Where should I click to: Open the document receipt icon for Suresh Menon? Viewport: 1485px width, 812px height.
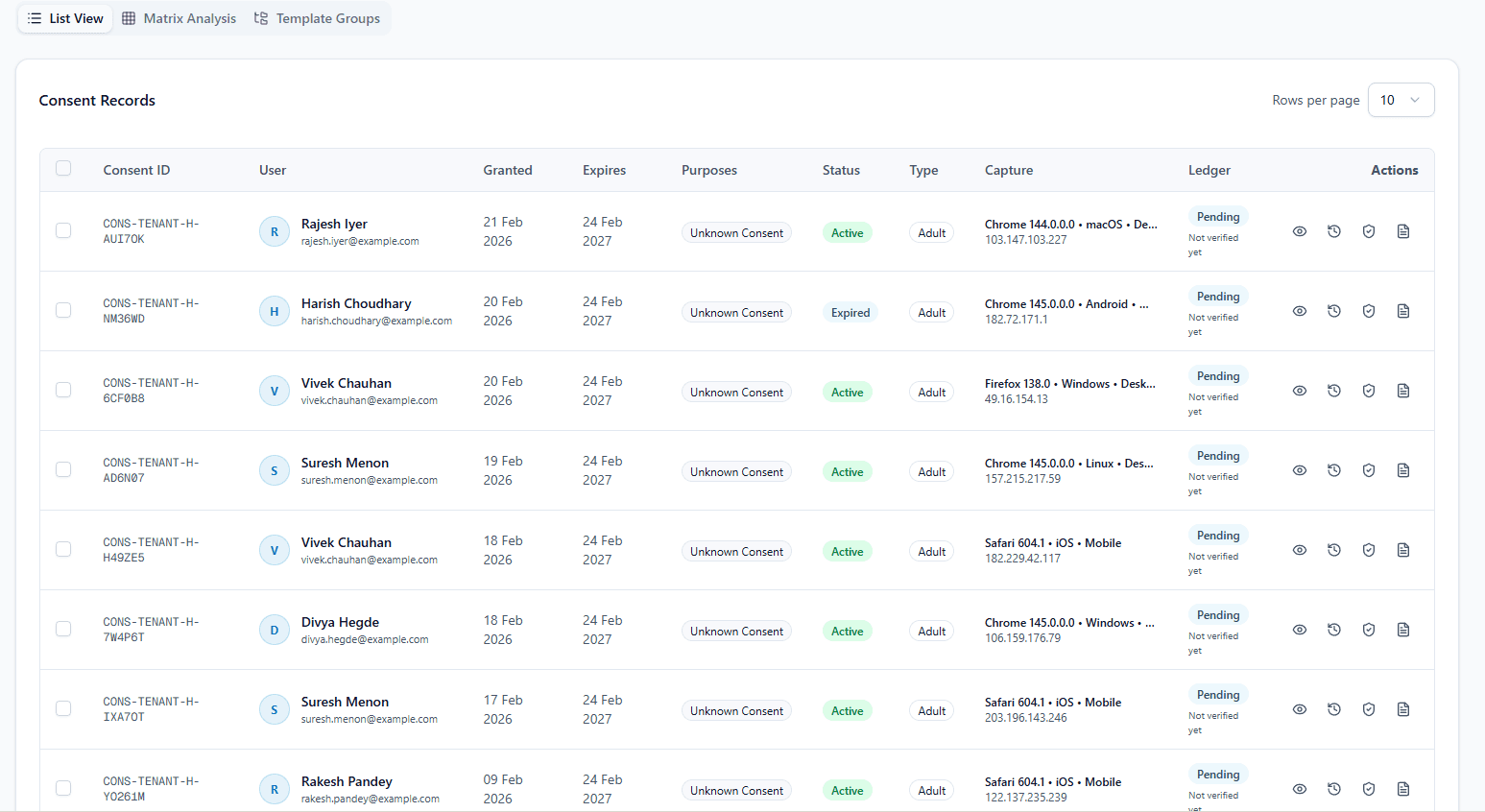point(1403,470)
